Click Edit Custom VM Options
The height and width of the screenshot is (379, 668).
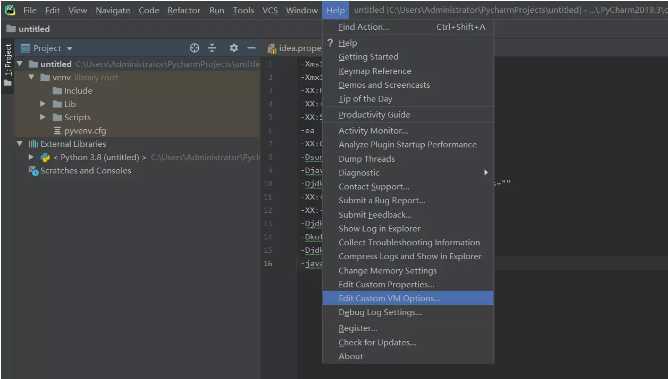[x=408, y=298]
